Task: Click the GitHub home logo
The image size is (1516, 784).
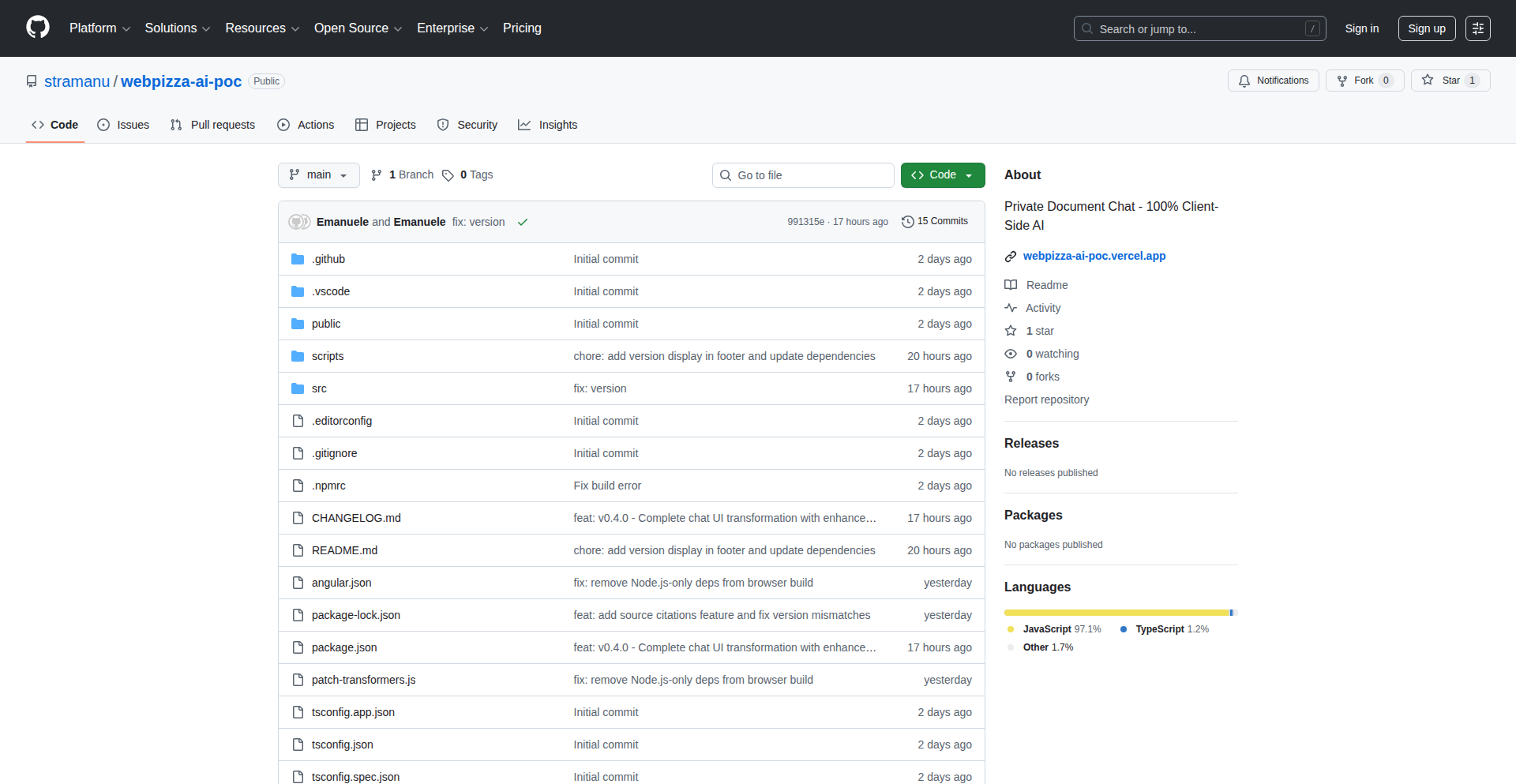Action: 36,28
